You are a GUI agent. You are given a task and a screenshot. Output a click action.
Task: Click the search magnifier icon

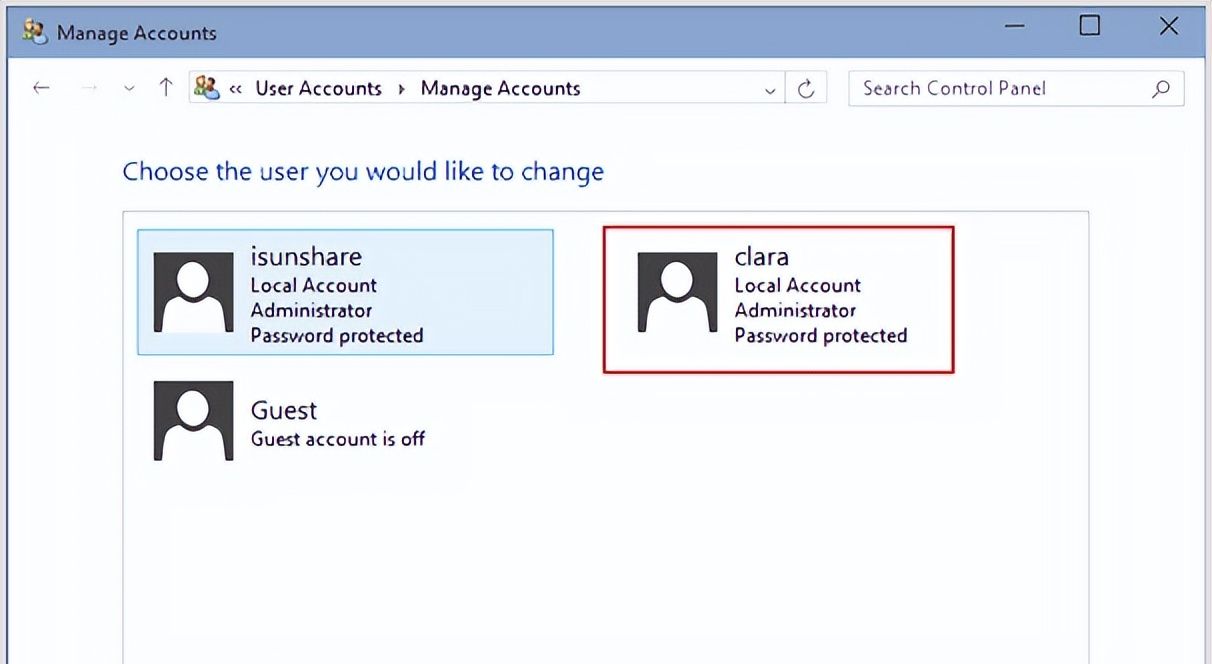pyautogui.click(x=1160, y=88)
